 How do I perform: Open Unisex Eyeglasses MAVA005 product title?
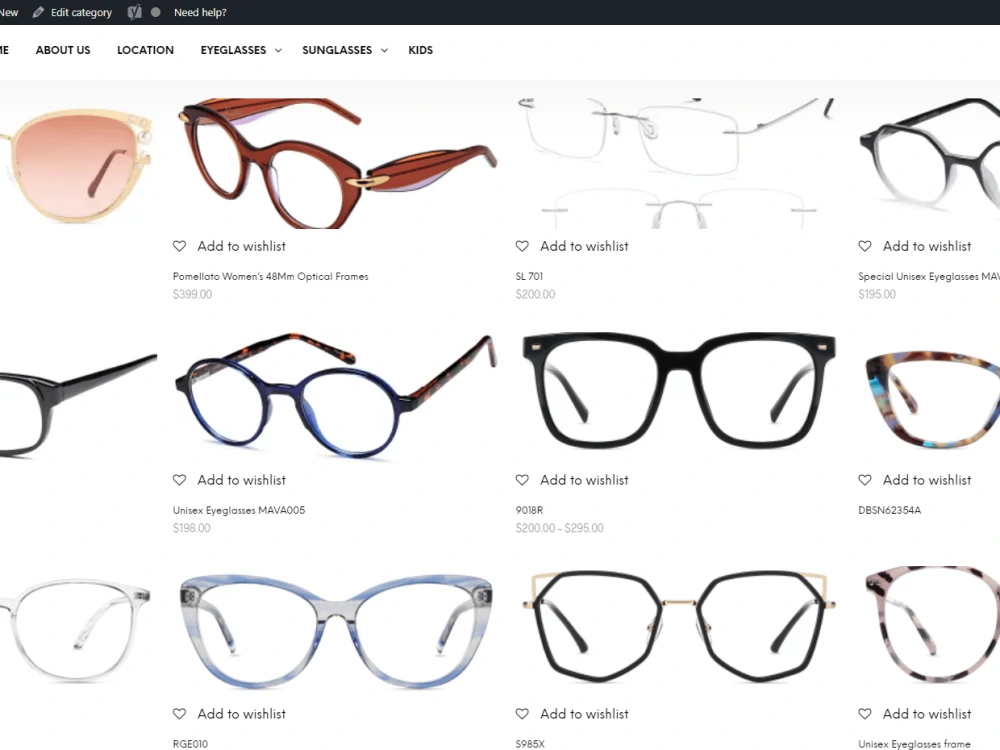[x=239, y=510]
